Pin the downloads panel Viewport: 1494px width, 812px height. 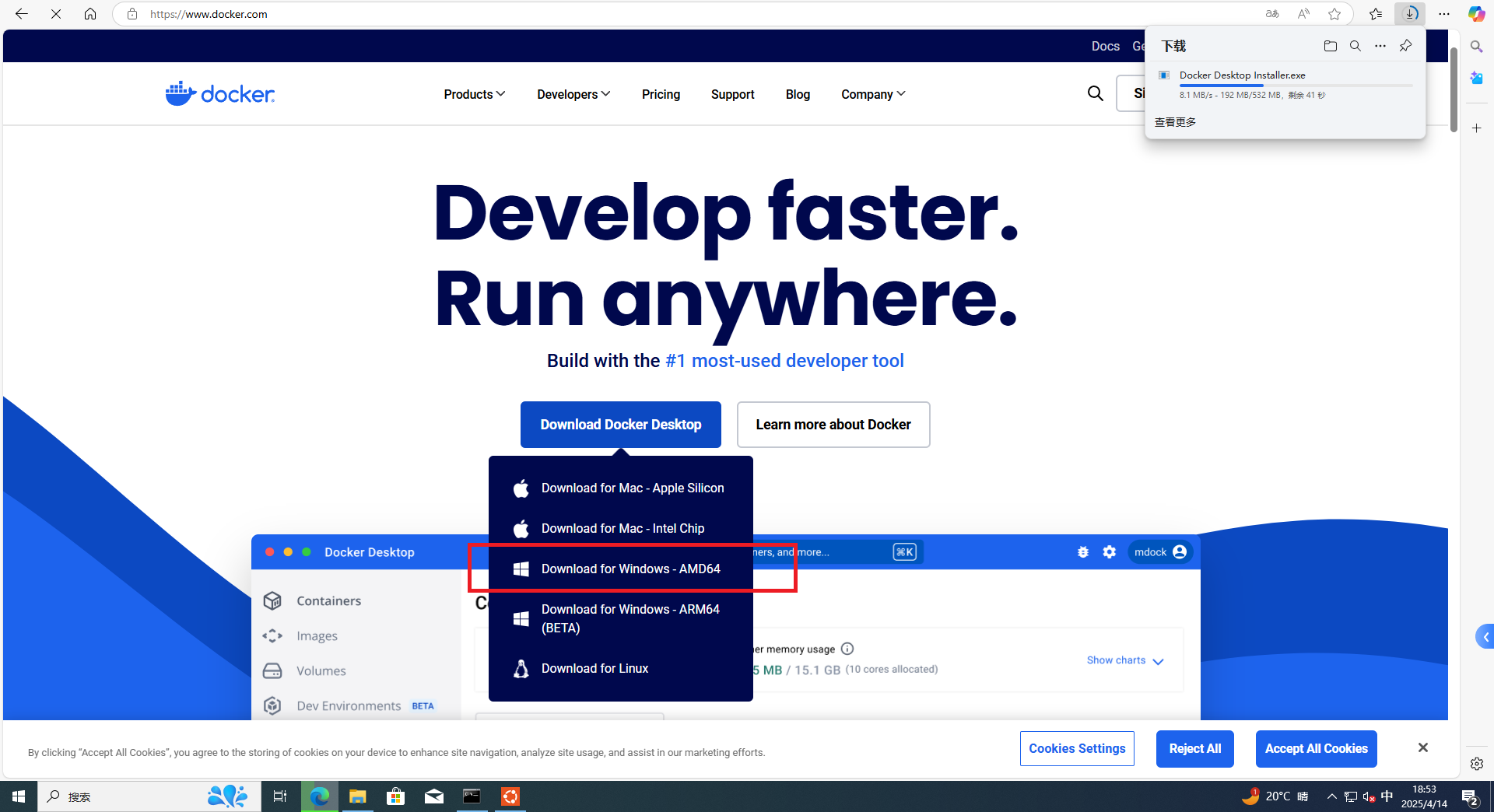click(x=1405, y=46)
